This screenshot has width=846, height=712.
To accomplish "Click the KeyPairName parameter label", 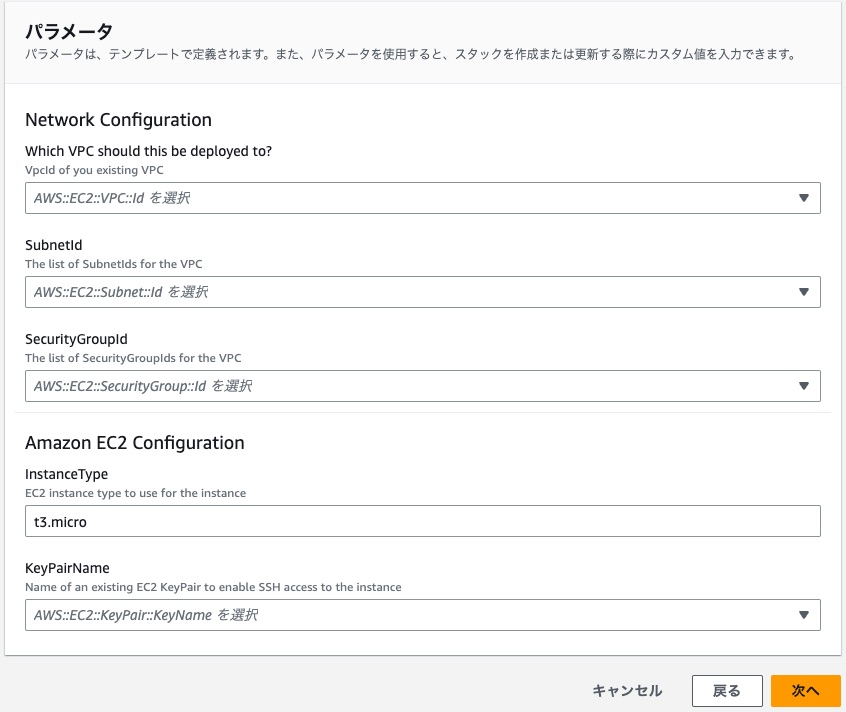I will [x=66, y=567].
